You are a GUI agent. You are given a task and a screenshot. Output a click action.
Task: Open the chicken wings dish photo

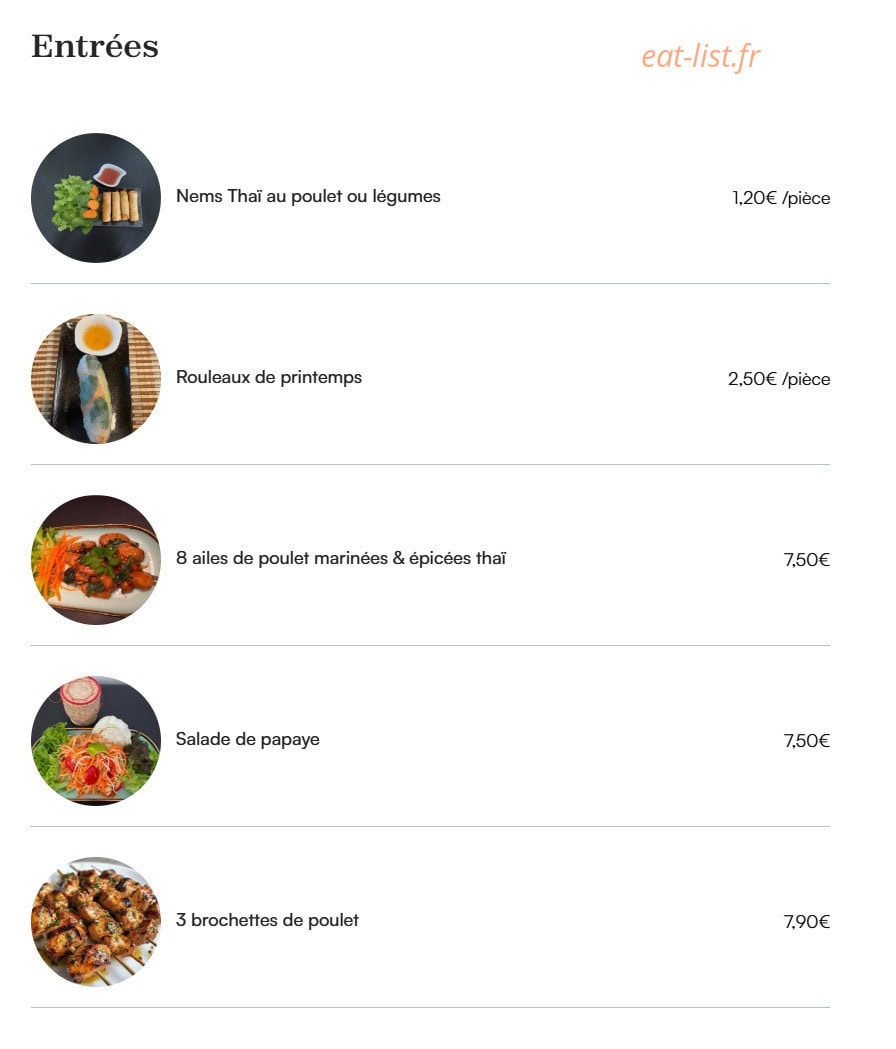click(x=96, y=560)
